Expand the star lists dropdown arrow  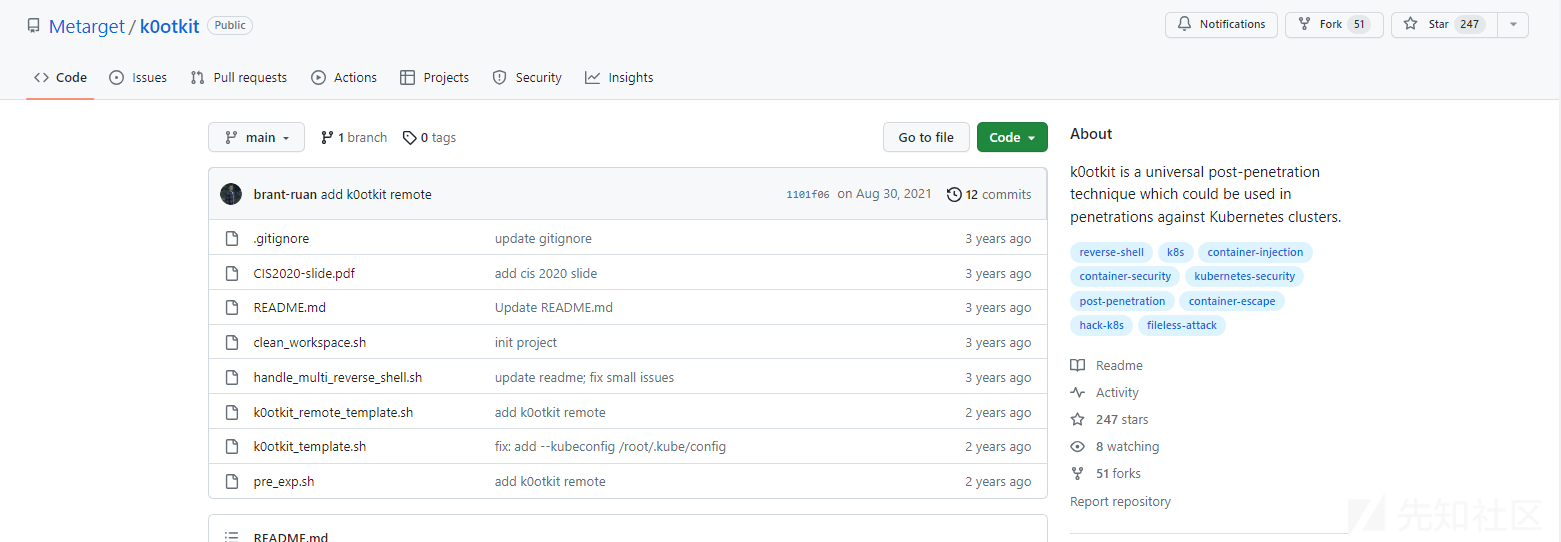[1513, 25]
